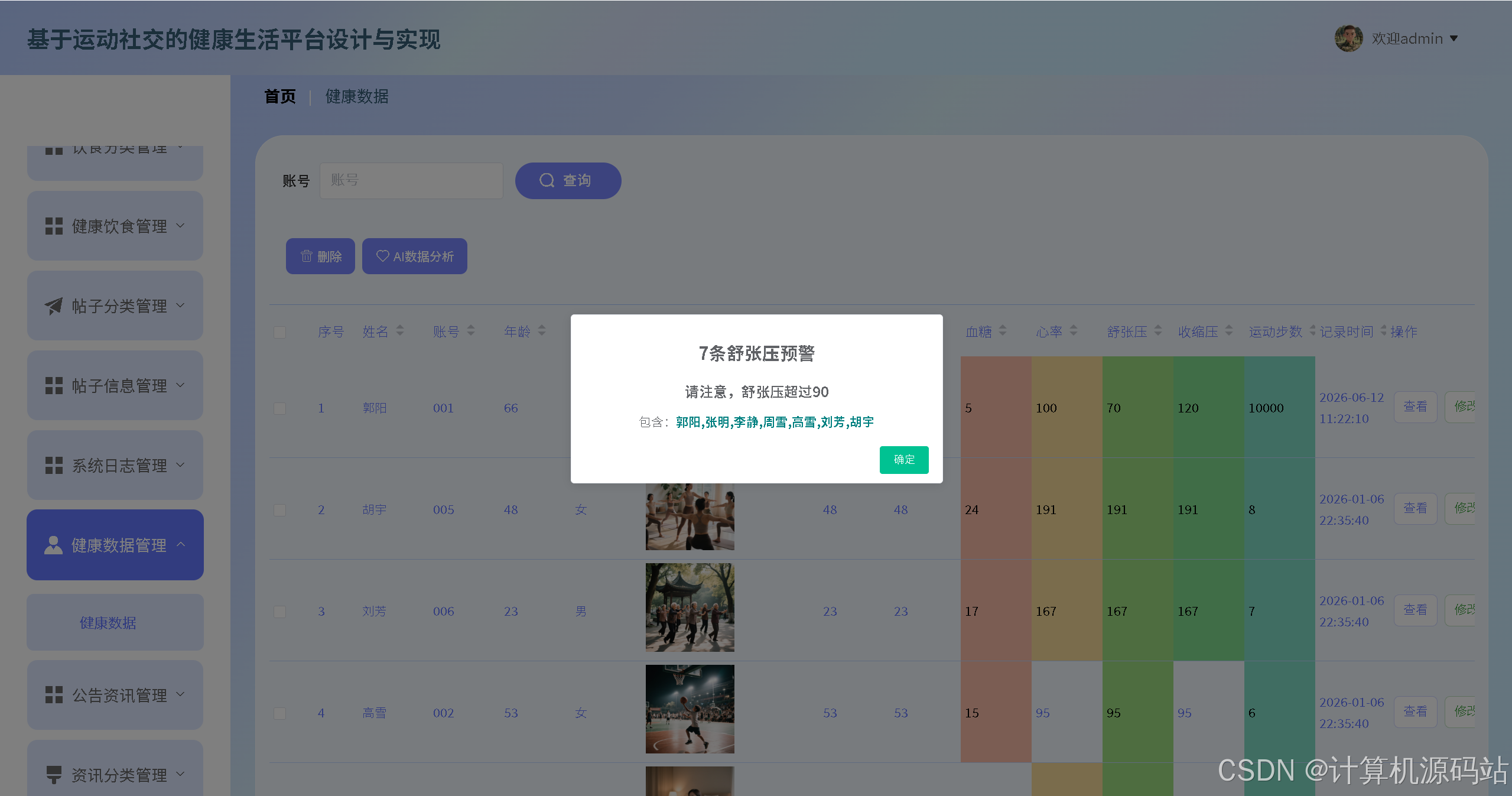Click chevron next to 健康饮食管理
The image size is (1512, 796).
point(181,226)
